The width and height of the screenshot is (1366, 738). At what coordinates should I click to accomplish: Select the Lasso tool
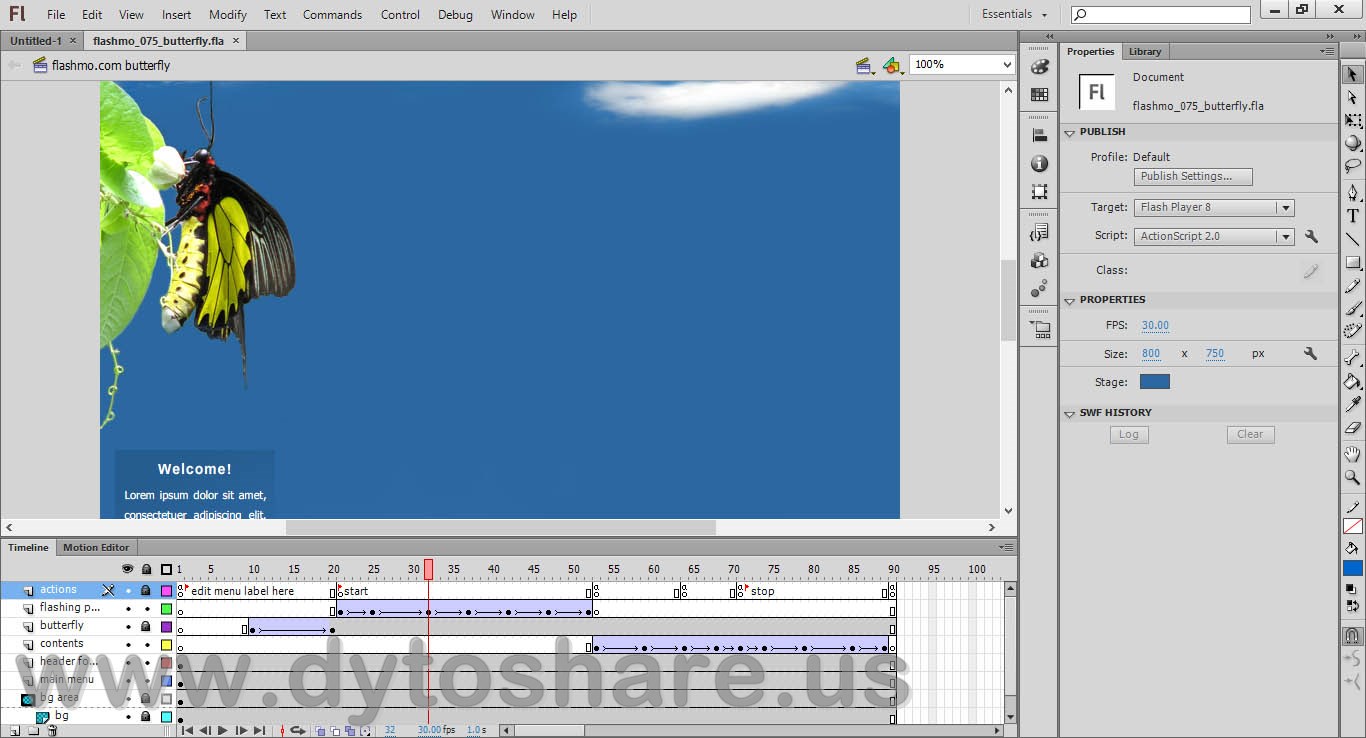1352,166
